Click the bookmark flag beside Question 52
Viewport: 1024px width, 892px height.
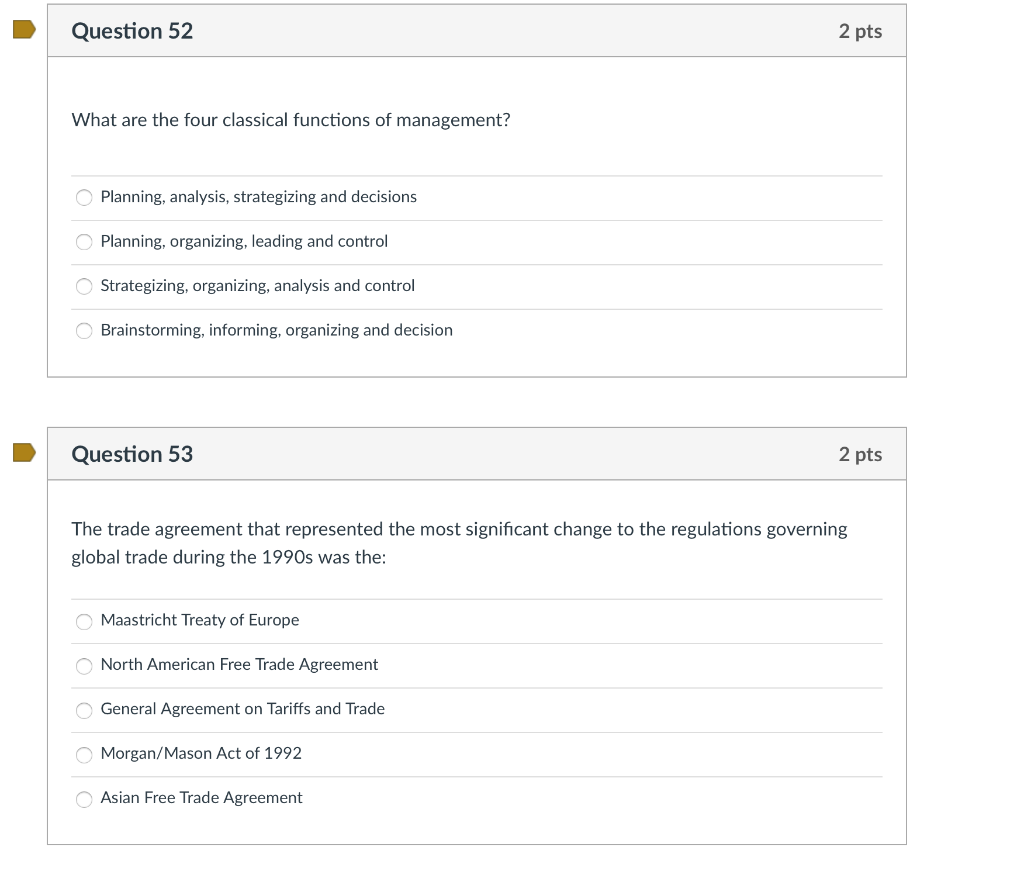point(21,30)
